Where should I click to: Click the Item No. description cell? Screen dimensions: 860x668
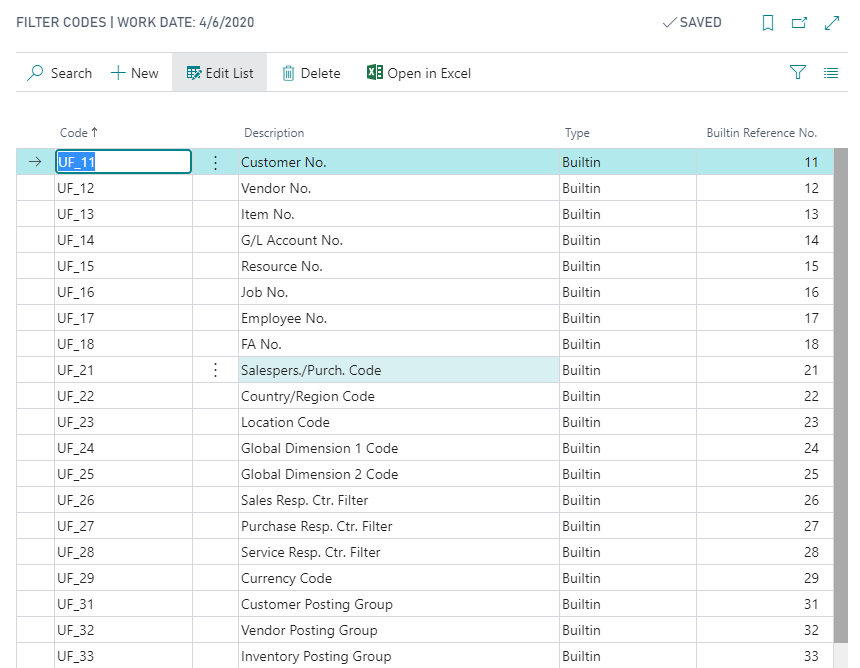pos(399,214)
